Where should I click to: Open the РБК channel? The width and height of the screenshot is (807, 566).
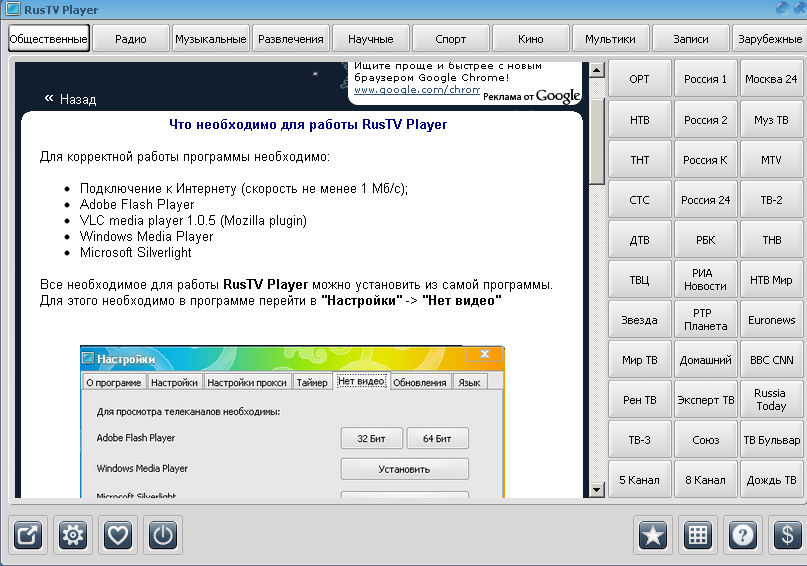tap(706, 240)
